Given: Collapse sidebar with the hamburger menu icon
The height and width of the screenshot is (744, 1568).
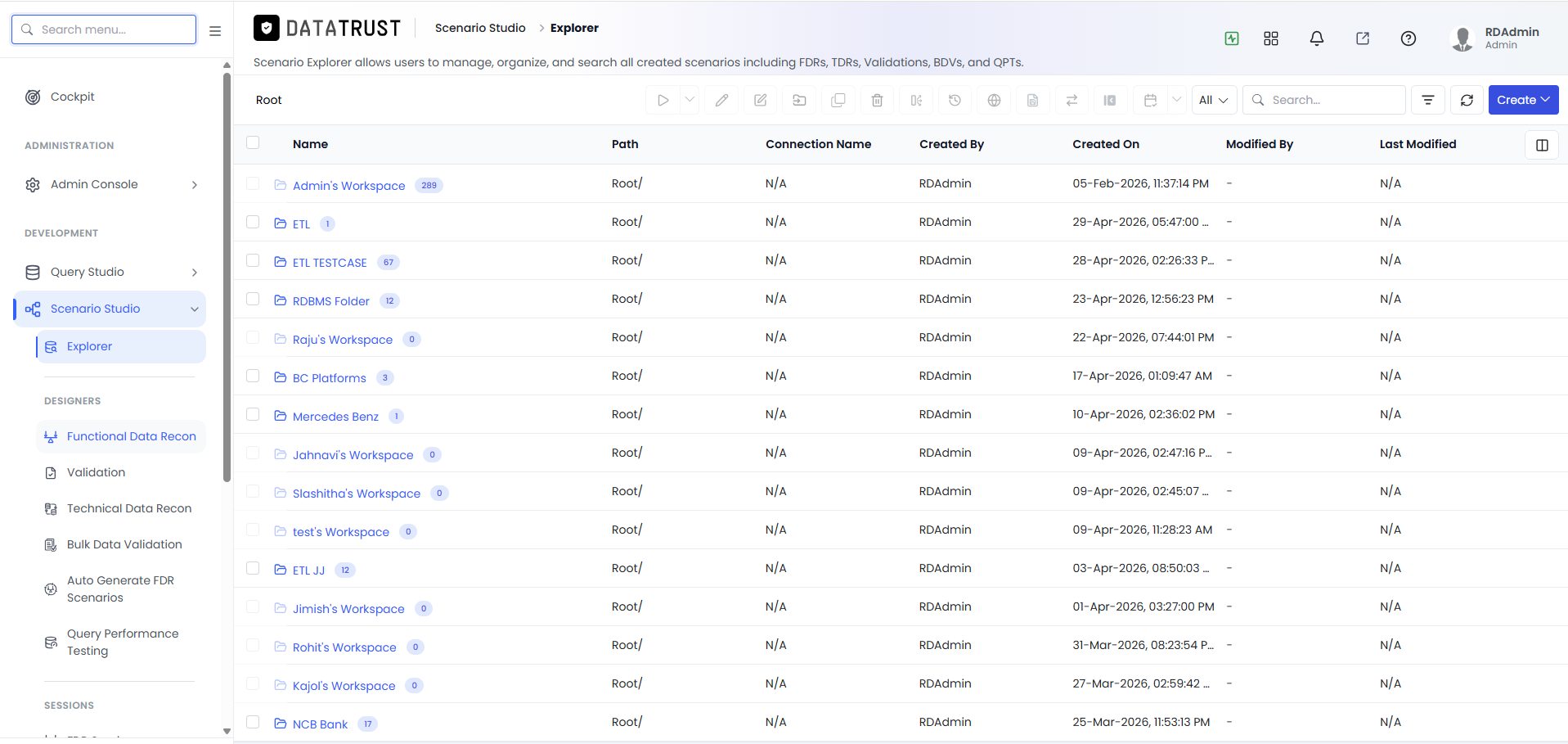Looking at the screenshot, I should tap(215, 30).
